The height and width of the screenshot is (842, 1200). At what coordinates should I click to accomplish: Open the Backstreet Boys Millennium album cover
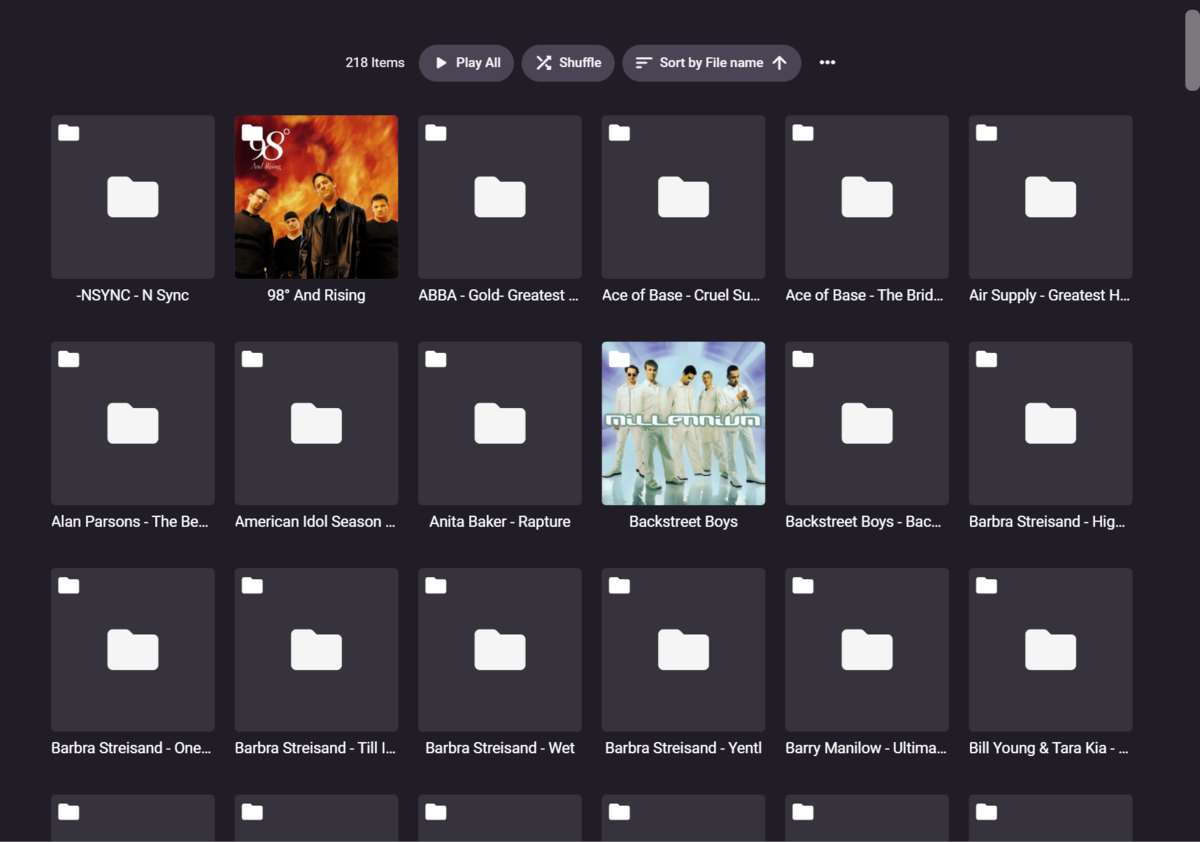tap(683, 424)
